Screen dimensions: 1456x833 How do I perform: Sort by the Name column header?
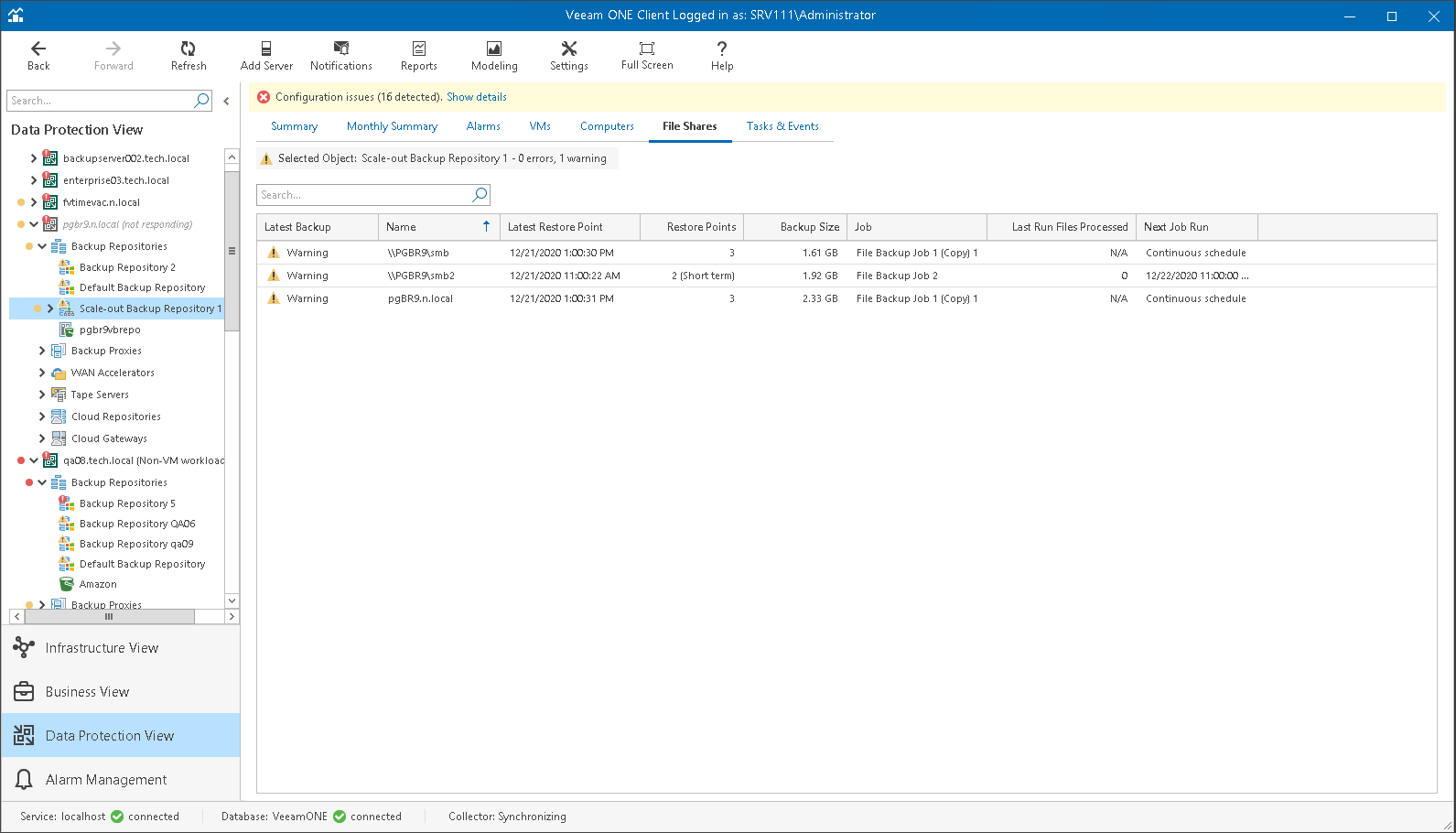tap(439, 227)
